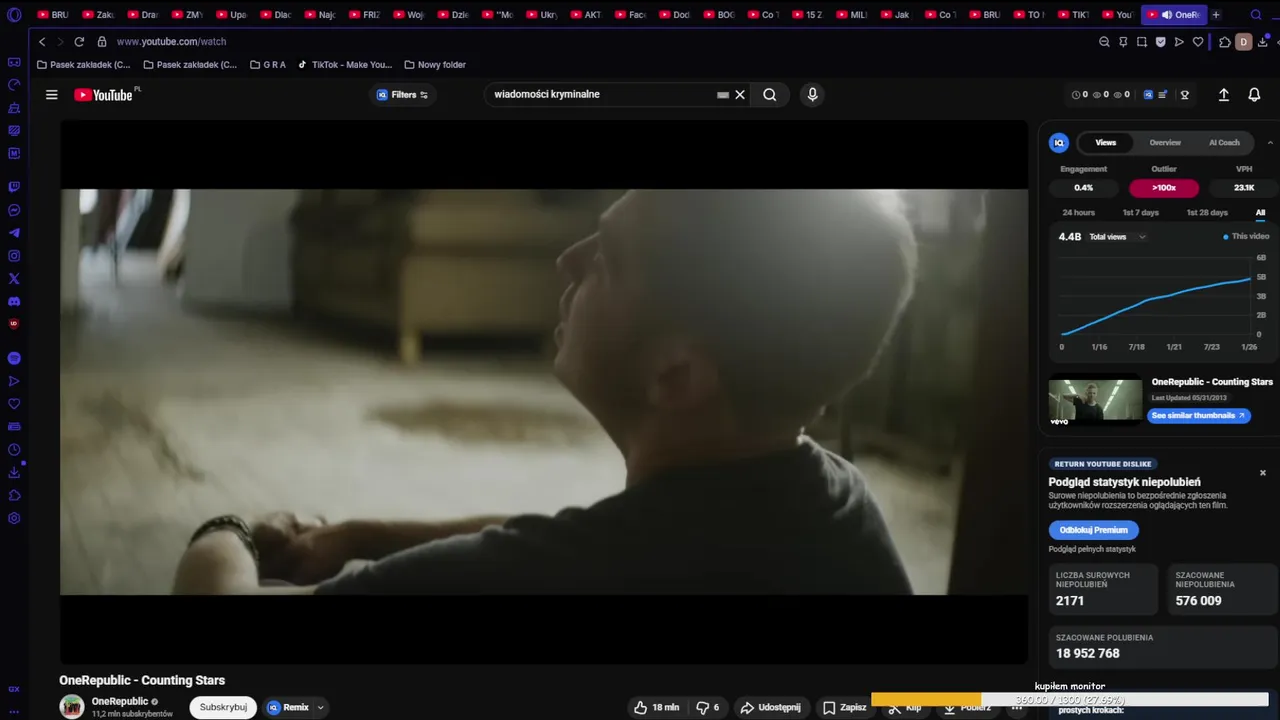Open the YouTube hamburger guide menu
Image resolution: width=1280 pixels, height=720 pixels.
pyautogui.click(x=52, y=95)
